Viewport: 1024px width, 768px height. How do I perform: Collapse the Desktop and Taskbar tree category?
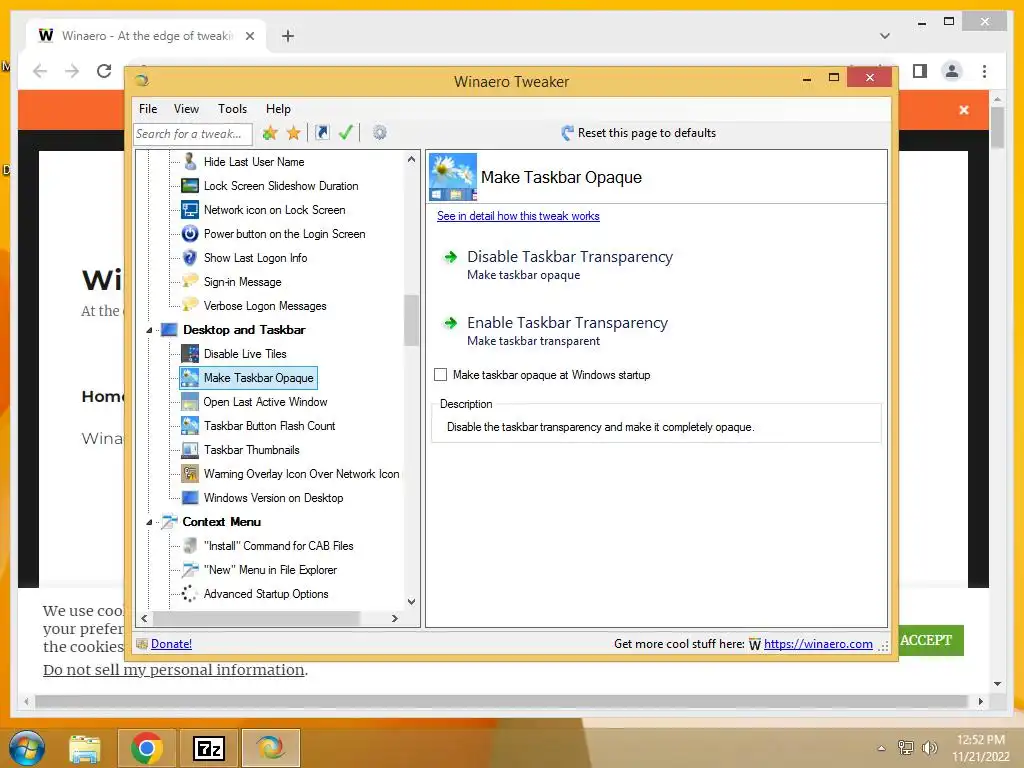149,330
